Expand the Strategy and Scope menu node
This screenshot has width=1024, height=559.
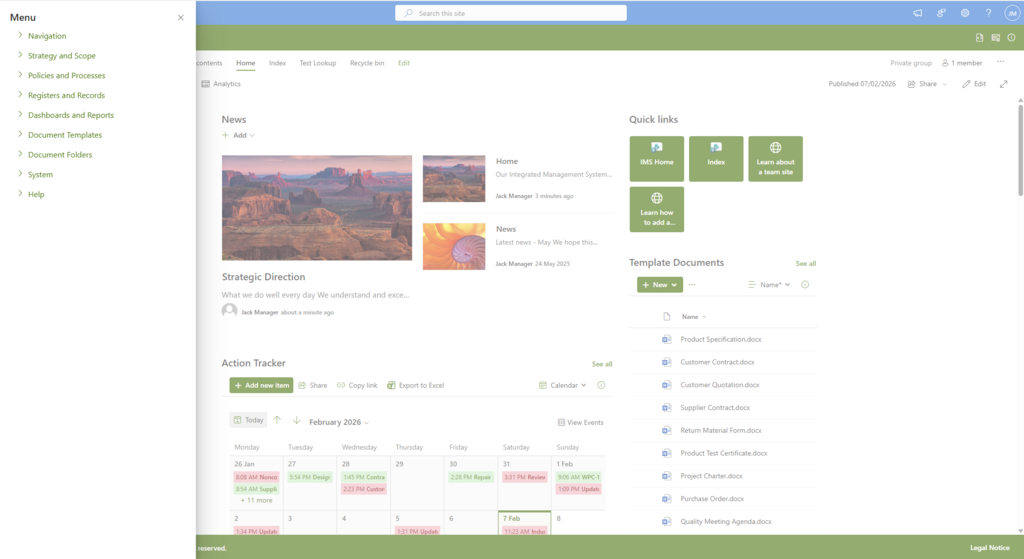(x=20, y=56)
